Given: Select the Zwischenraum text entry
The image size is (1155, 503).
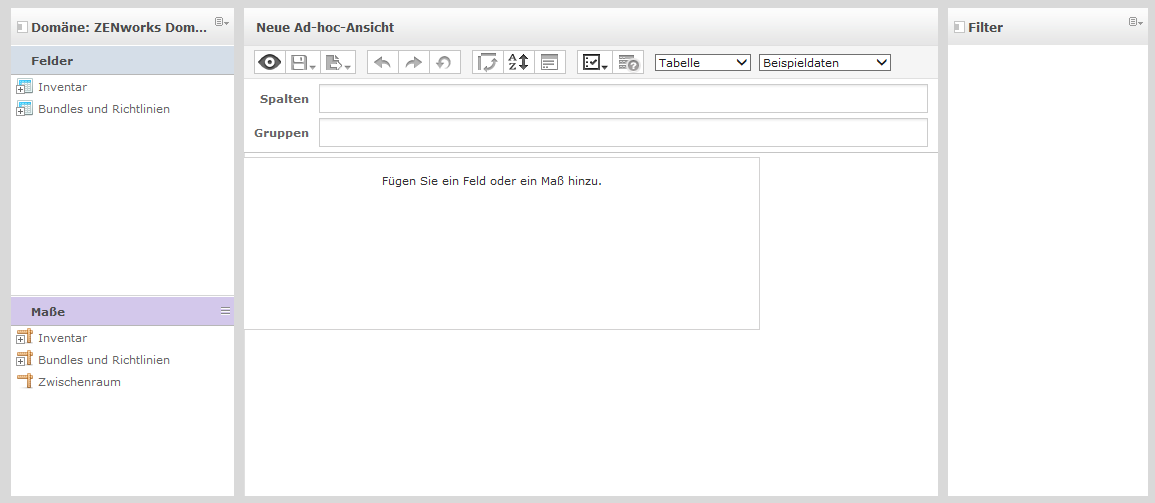Looking at the screenshot, I should [80, 382].
